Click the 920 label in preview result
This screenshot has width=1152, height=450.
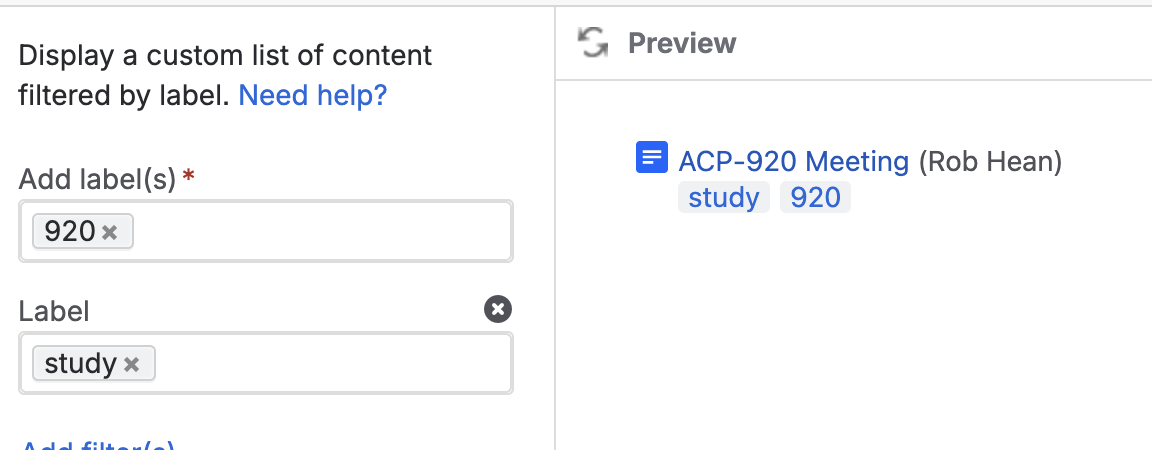tap(815, 197)
